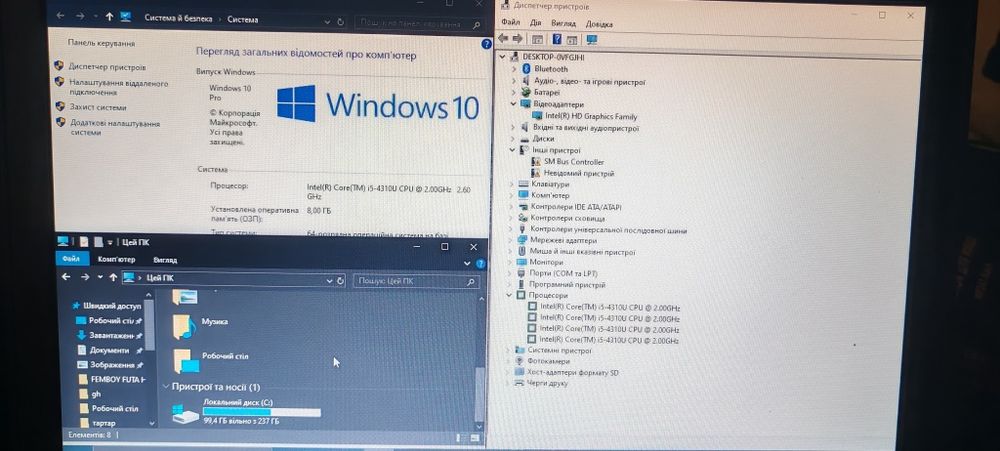
Task: Click the Система й безпека breadcrumb
Action: coord(179,19)
